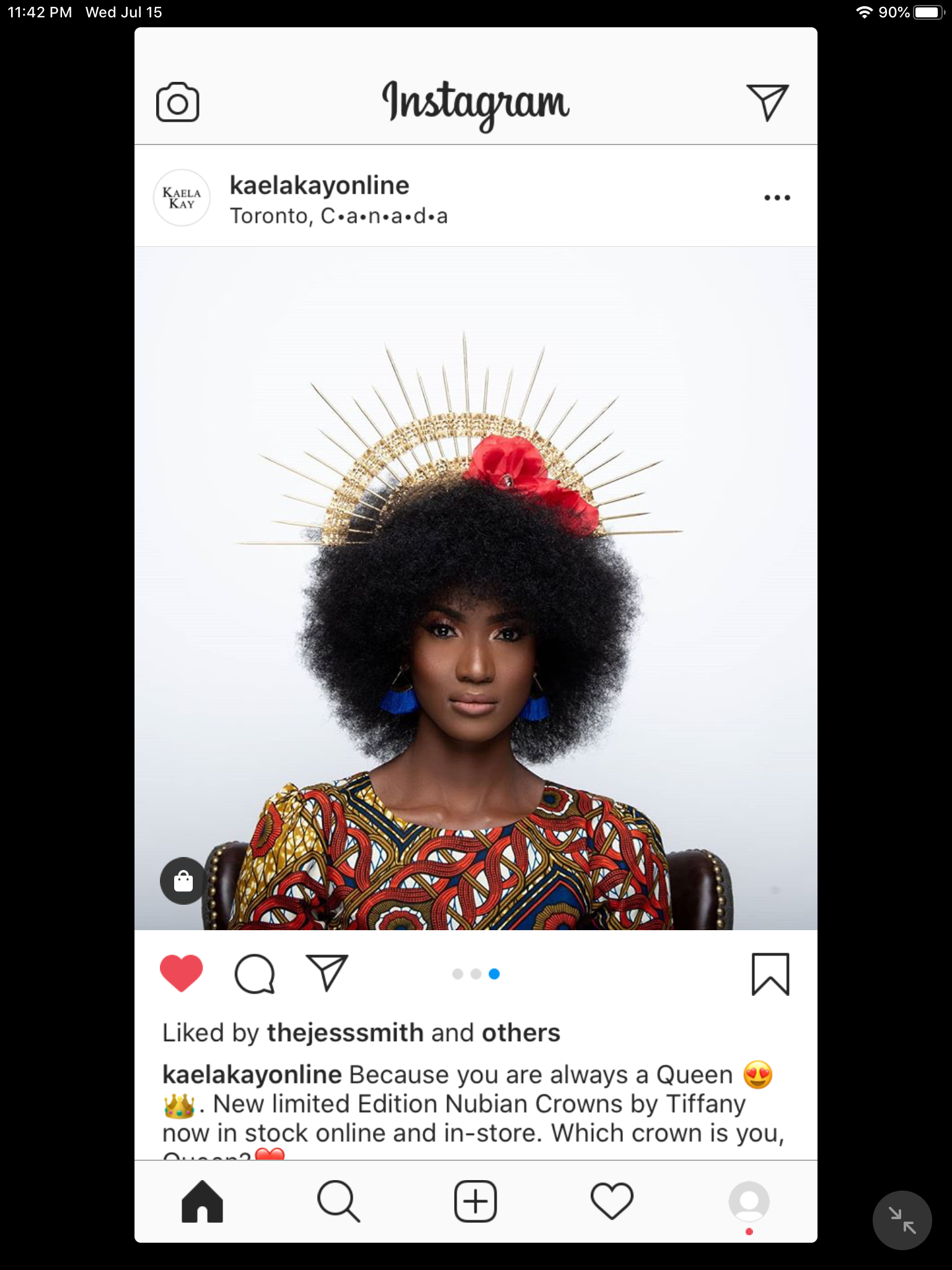This screenshot has width=952, height=1270.
Task: Open kaelakayonline username in post header
Action: pos(319,185)
